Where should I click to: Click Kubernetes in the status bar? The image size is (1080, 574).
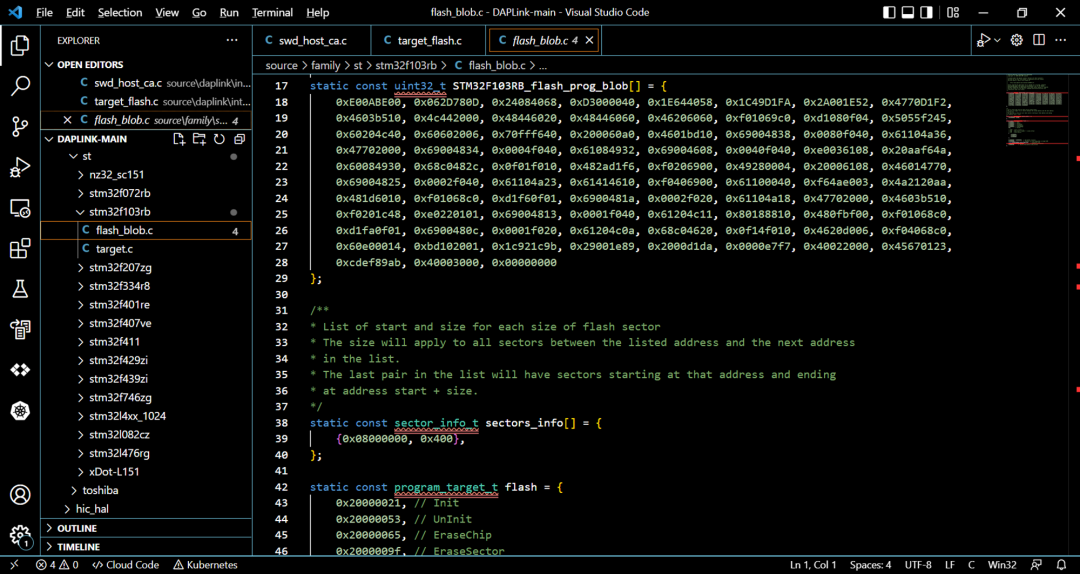point(205,565)
